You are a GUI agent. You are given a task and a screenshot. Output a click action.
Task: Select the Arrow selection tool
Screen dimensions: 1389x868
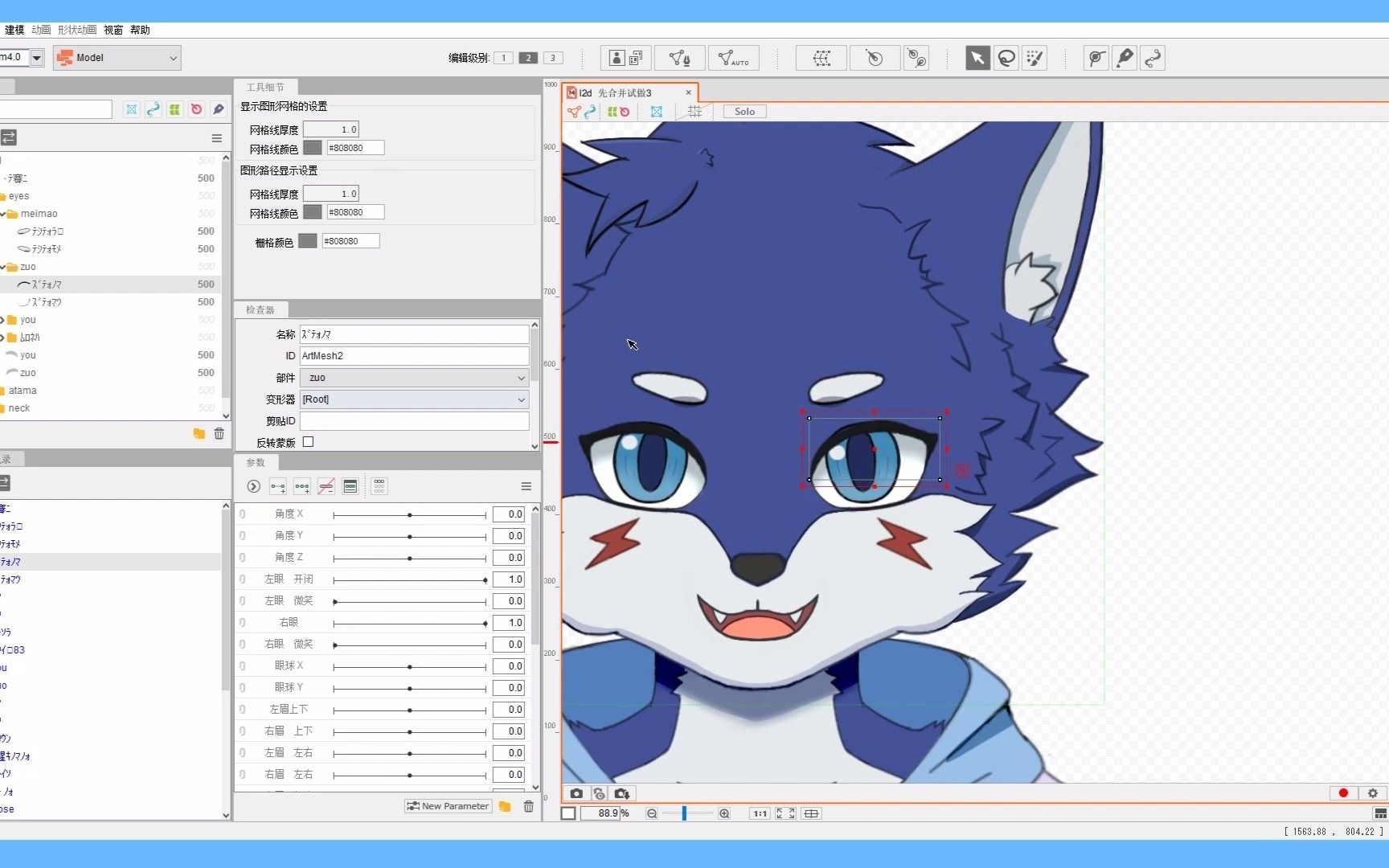[x=977, y=58]
